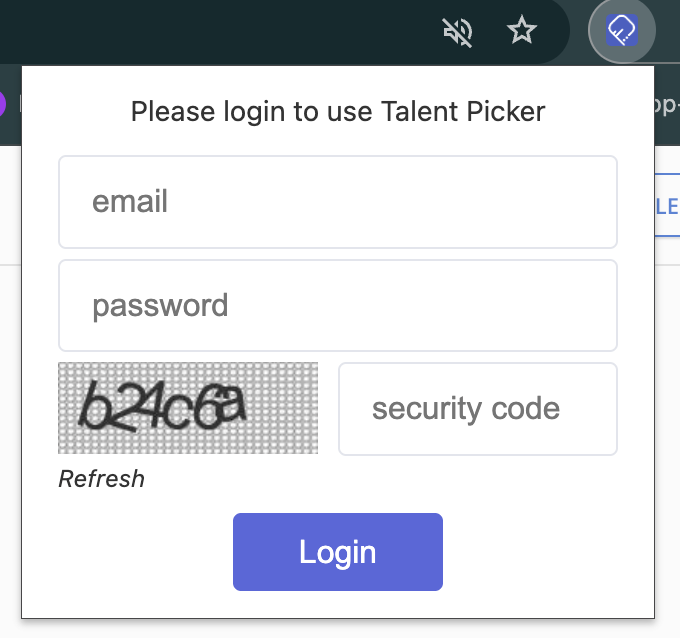The width and height of the screenshot is (680, 638).
Task: Click into the password field
Action: coord(338,305)
